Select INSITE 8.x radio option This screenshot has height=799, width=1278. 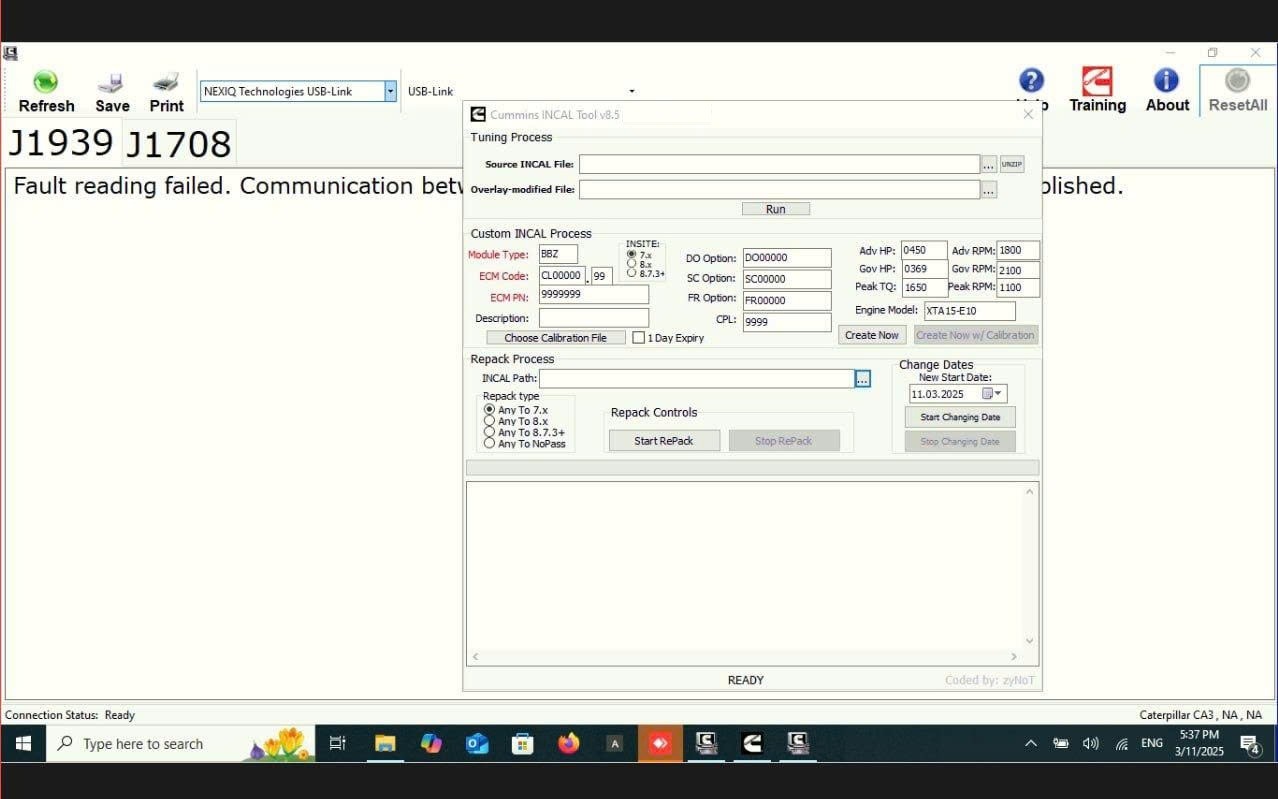631,264
